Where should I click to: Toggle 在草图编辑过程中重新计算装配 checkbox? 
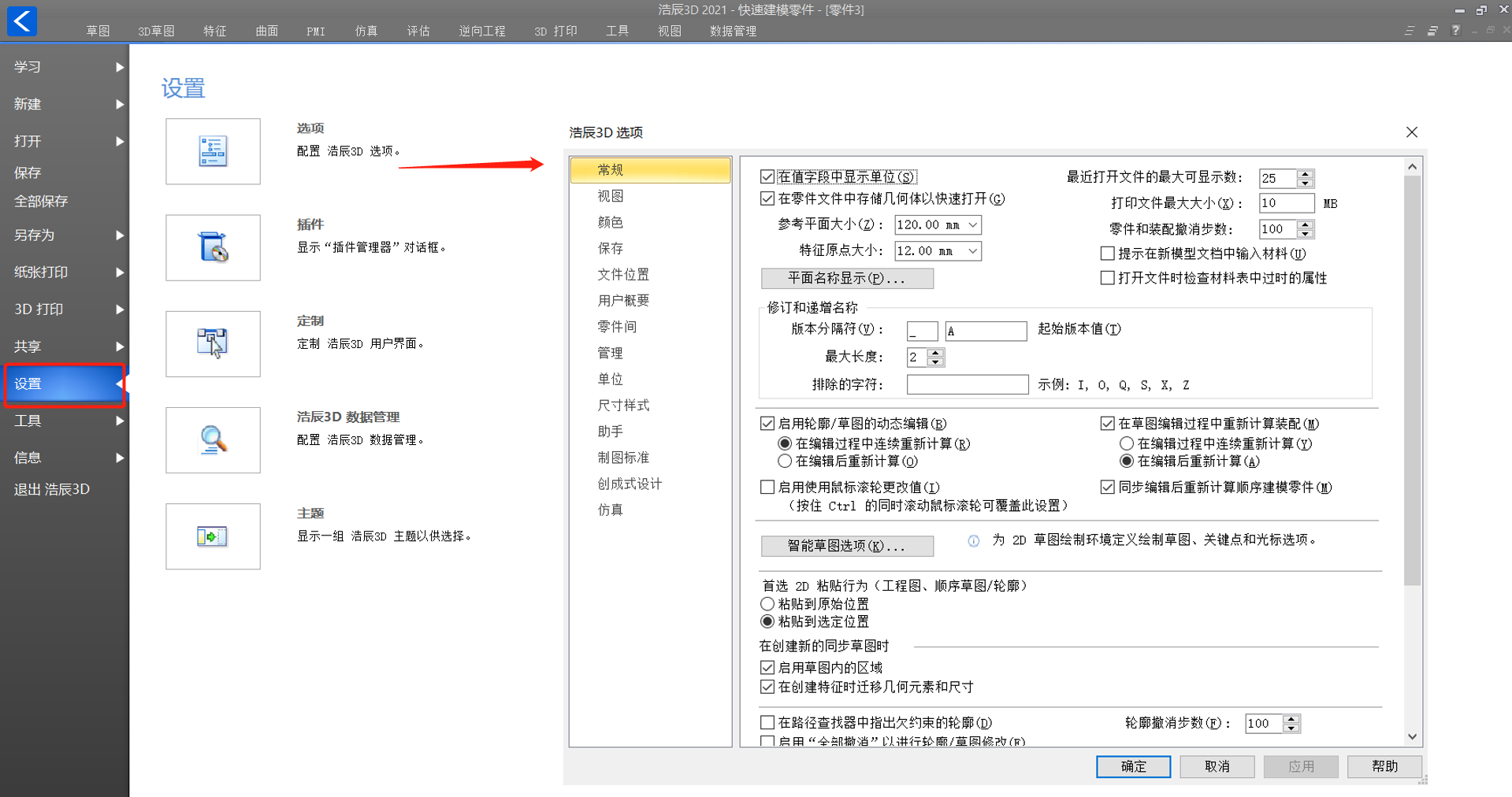tap(1107, 424)
